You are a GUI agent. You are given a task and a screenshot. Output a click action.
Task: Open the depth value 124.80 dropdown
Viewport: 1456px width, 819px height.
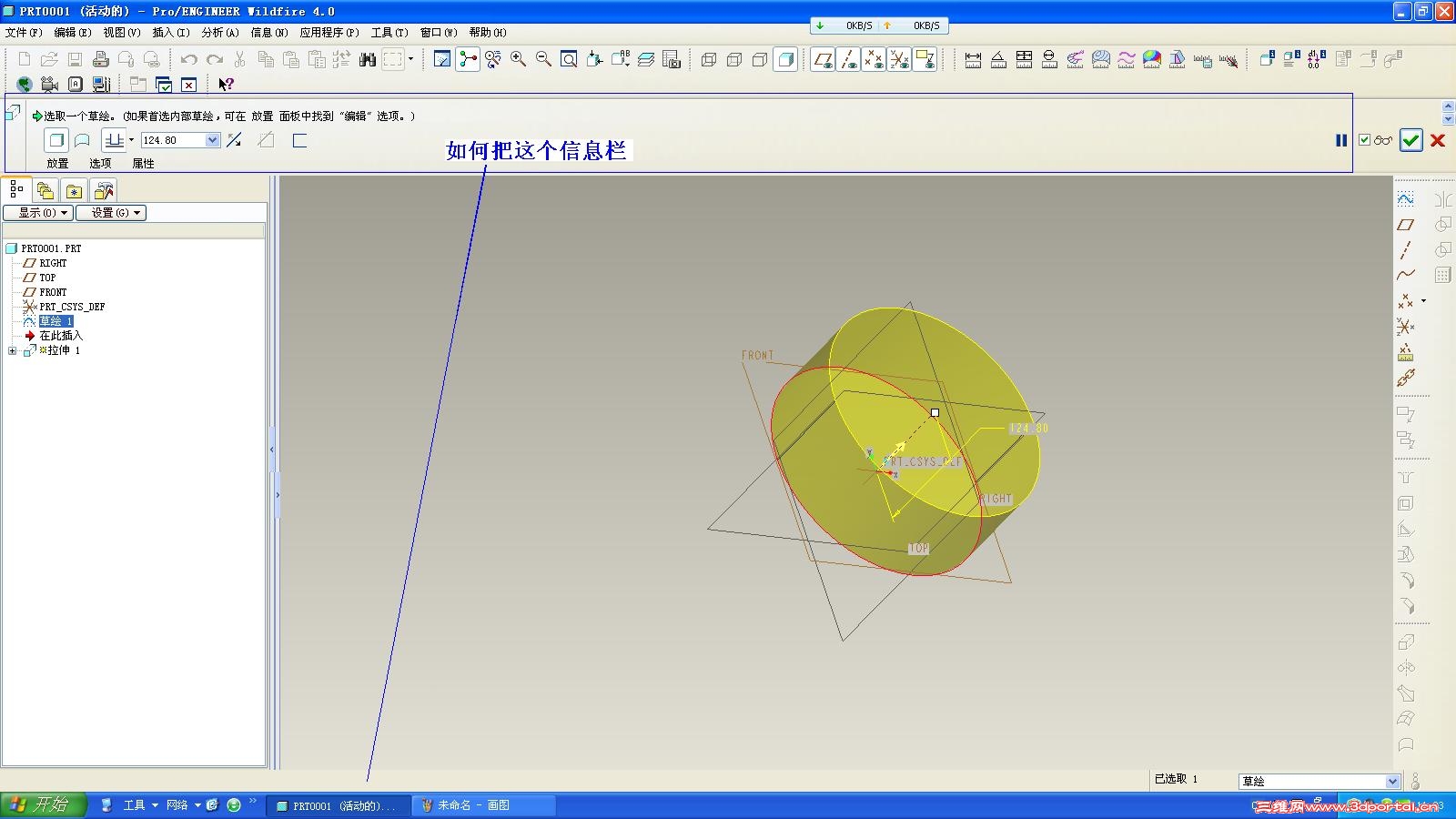pos(212,140)
